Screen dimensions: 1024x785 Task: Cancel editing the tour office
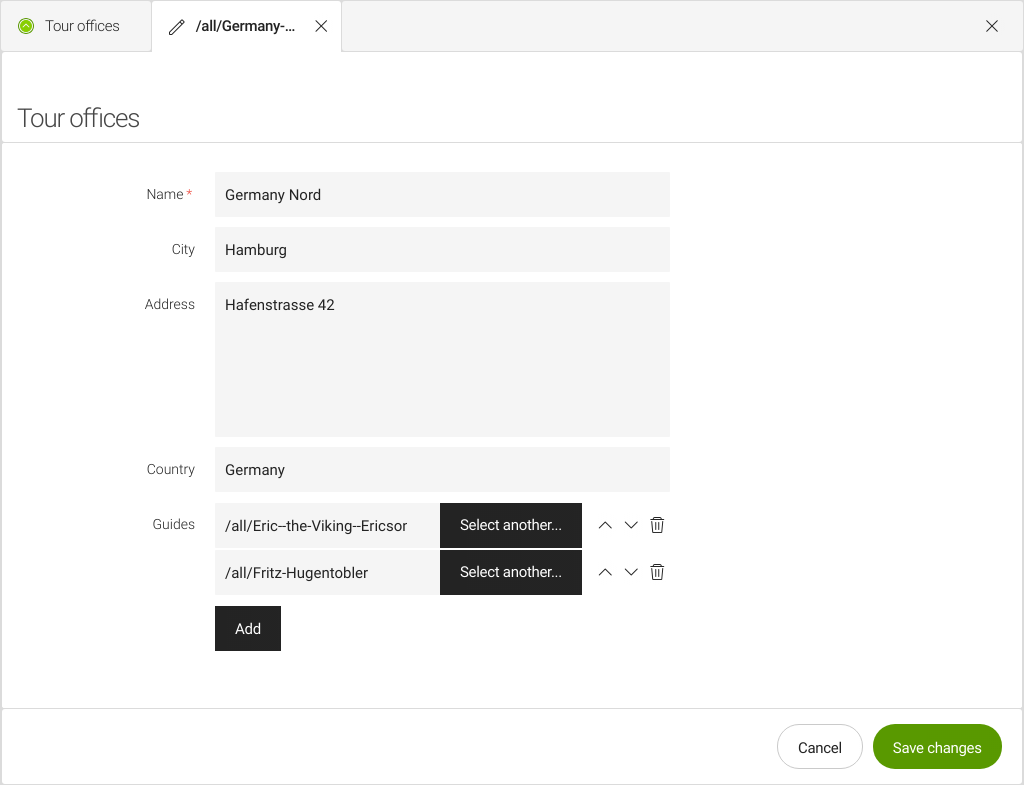(819, 747)
